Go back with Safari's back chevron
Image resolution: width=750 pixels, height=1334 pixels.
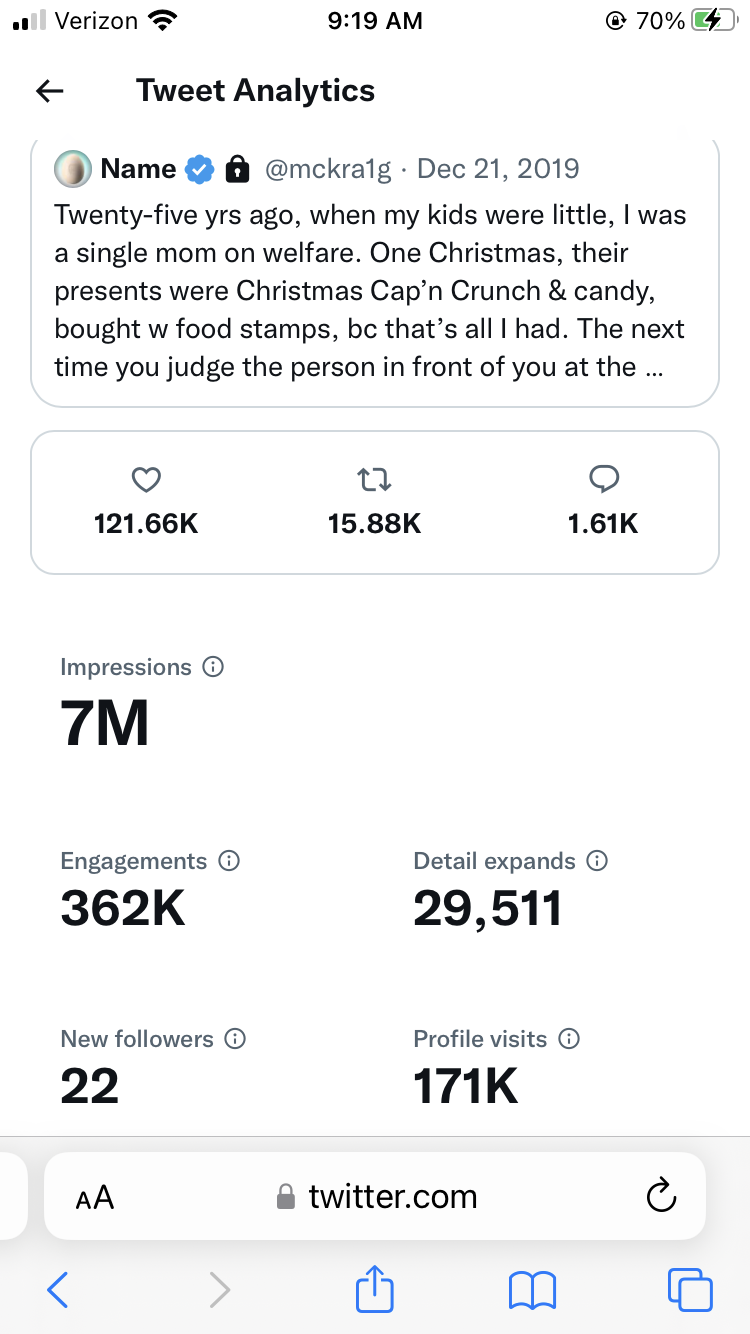pos(58,1290)
